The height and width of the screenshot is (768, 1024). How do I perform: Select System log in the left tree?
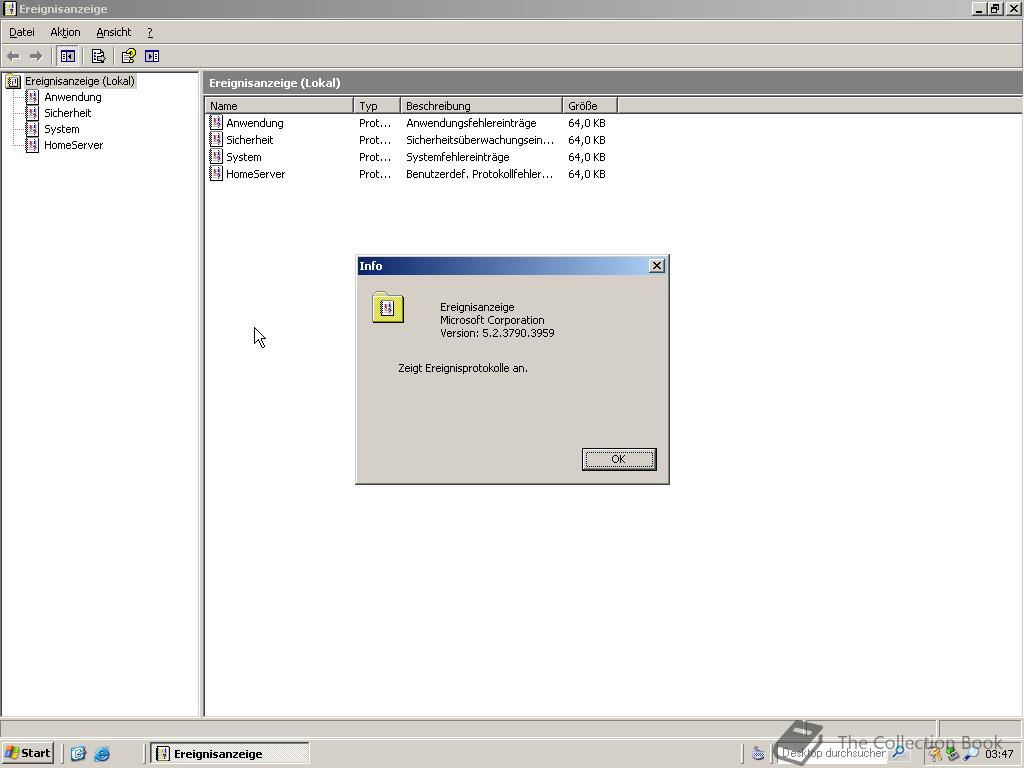tap(61, 129)
